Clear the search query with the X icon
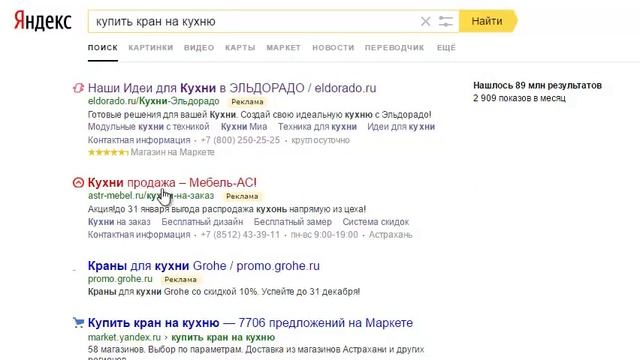The width and height of the screenshot is (640, 360). coord(425,21)
